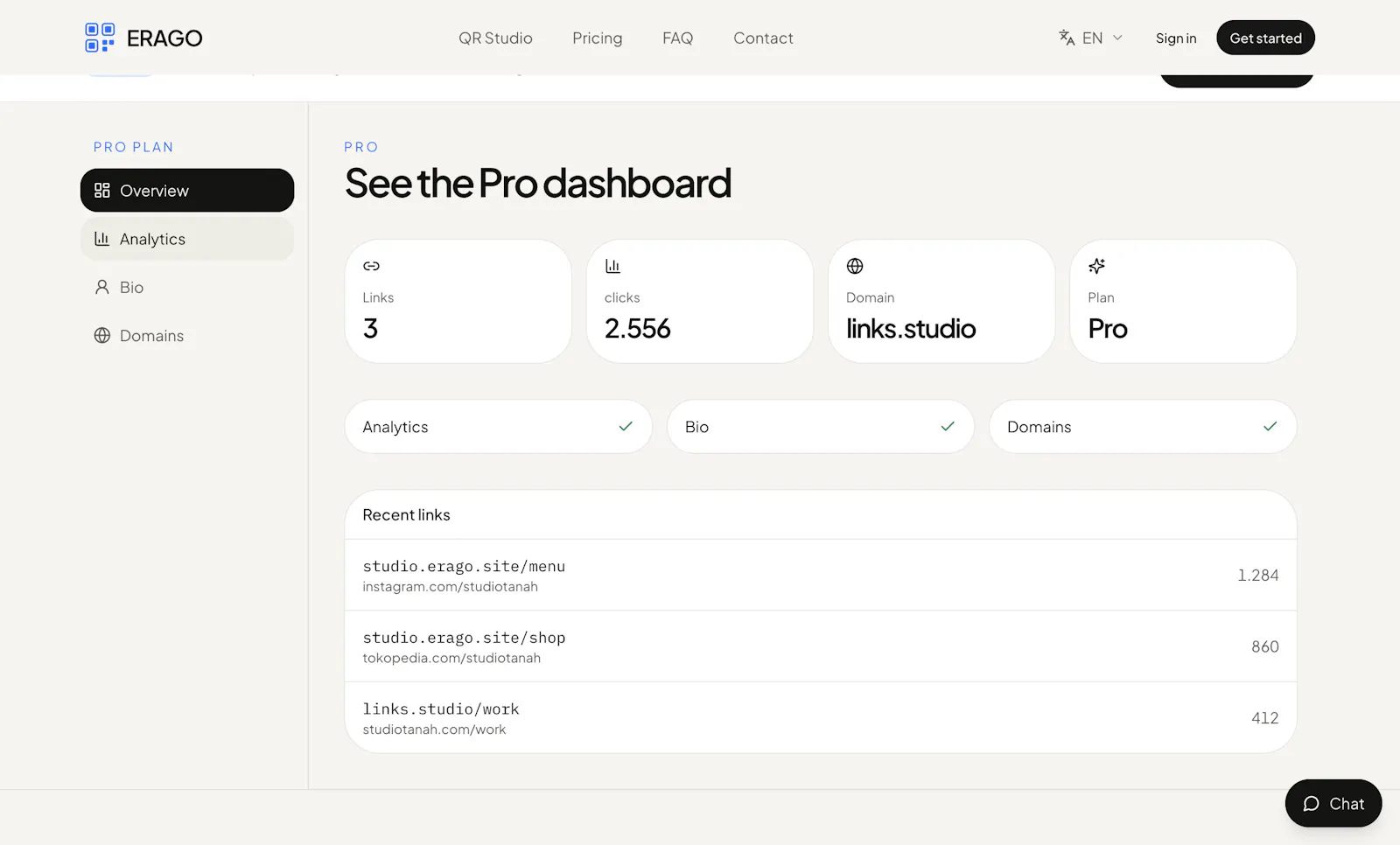Click the Bio person icon in sidebar
The height and width of the screenshot is (845, 1400).
pyautogui.click(x=102, y=287)
